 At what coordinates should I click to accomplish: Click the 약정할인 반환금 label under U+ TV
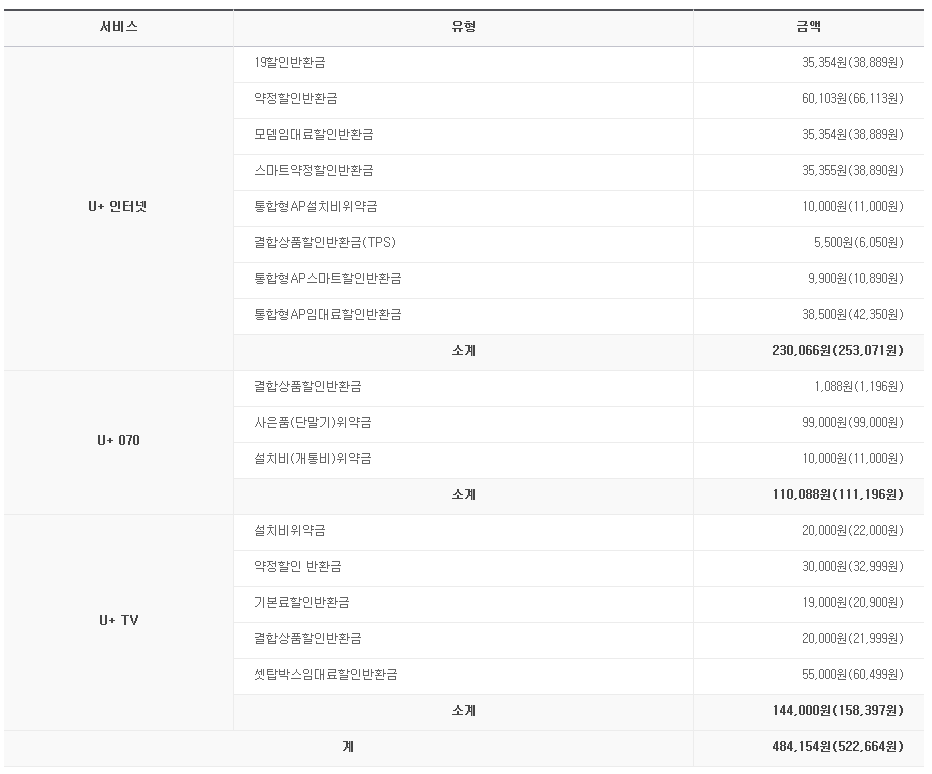pos(297,567)
